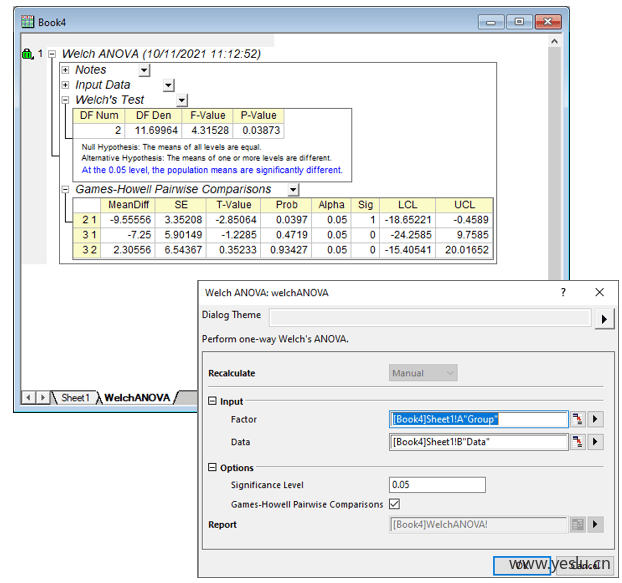Expand the Notes section

coord(65,70)
